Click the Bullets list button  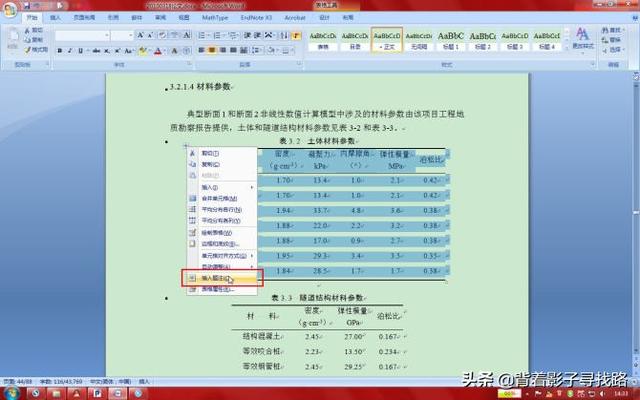tap(202, 36)
